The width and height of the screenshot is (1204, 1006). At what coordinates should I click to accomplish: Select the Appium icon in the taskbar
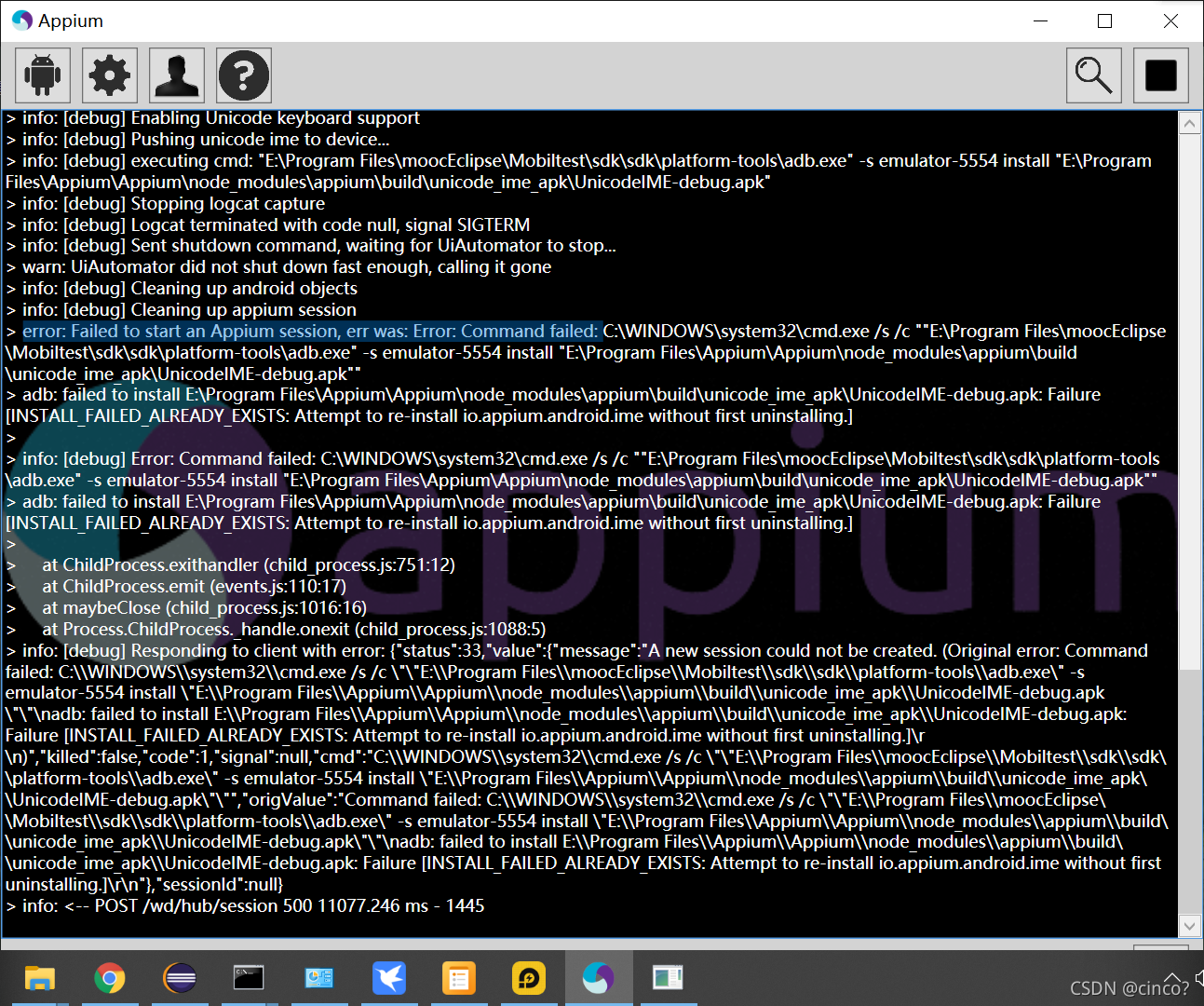point(598,978)
